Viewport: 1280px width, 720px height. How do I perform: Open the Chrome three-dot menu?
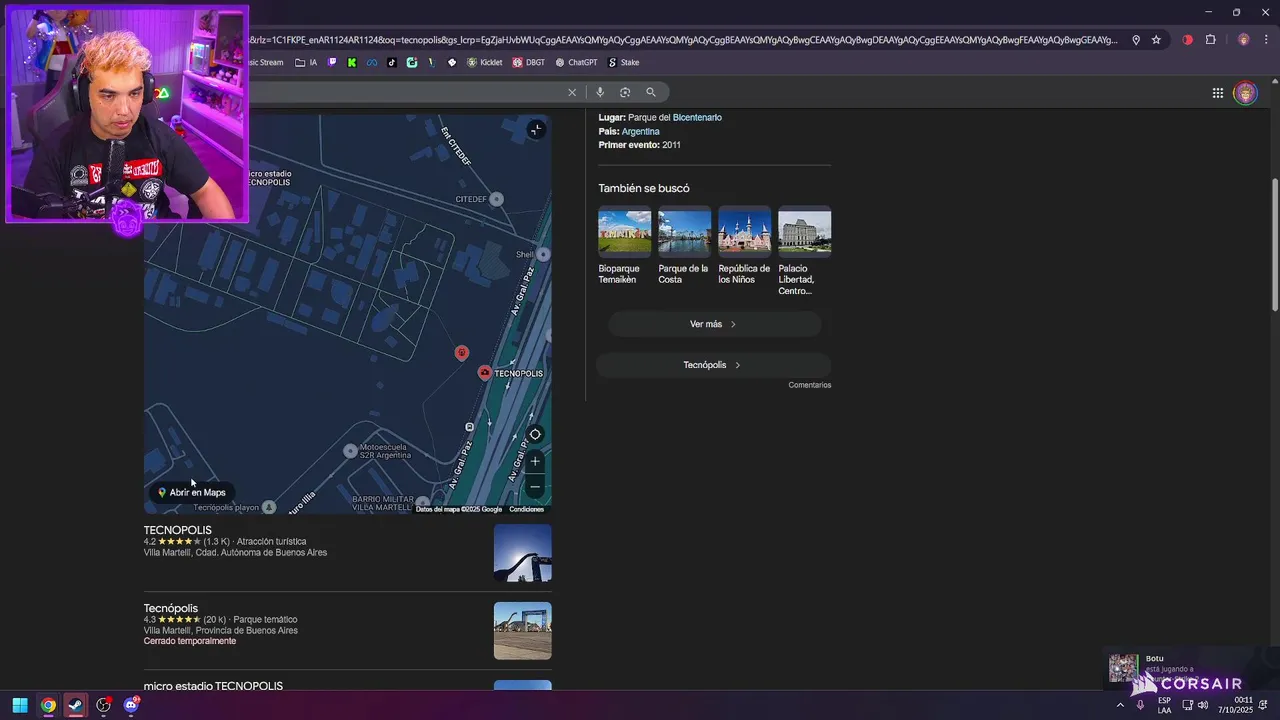click(1266, 40)
